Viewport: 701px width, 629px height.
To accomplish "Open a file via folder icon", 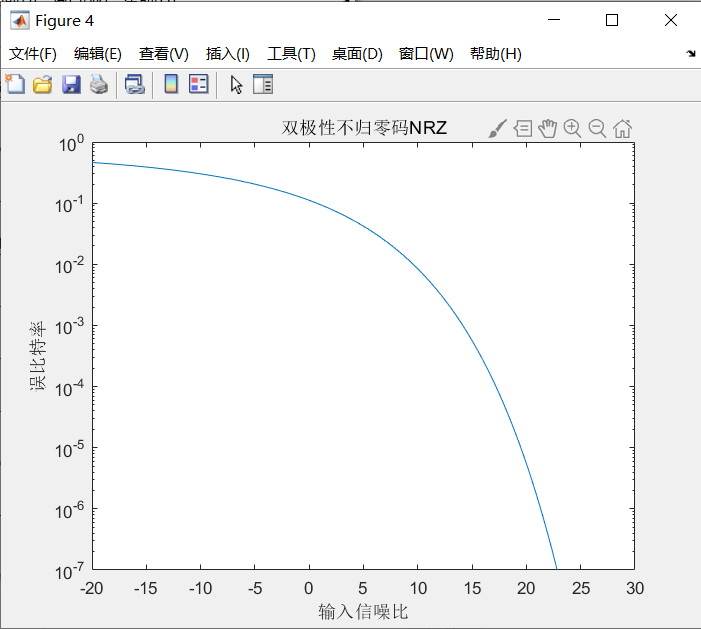I will [x=42, y=84].
